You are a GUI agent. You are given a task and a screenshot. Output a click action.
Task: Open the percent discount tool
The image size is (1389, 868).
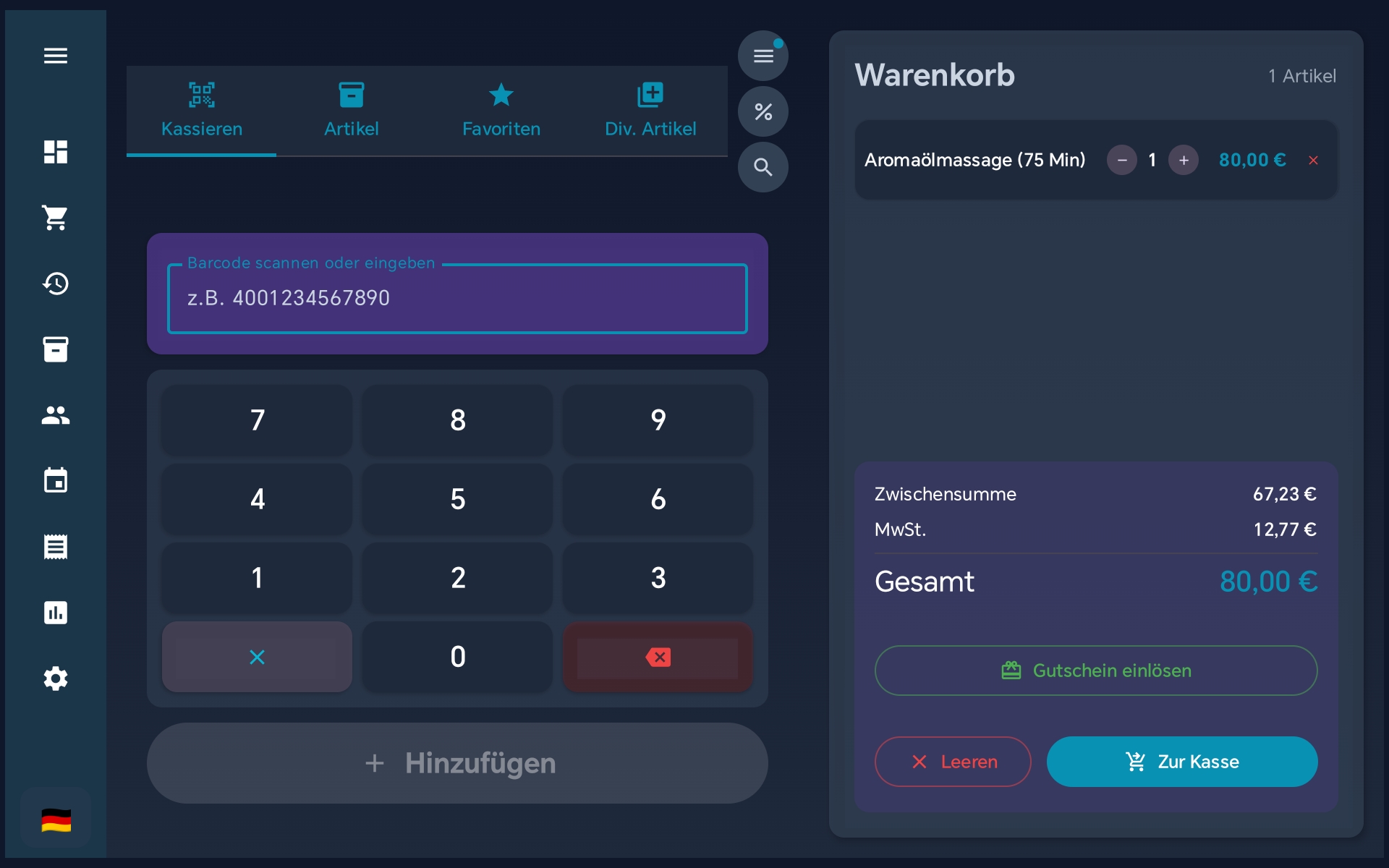click(x=763, y=111)
